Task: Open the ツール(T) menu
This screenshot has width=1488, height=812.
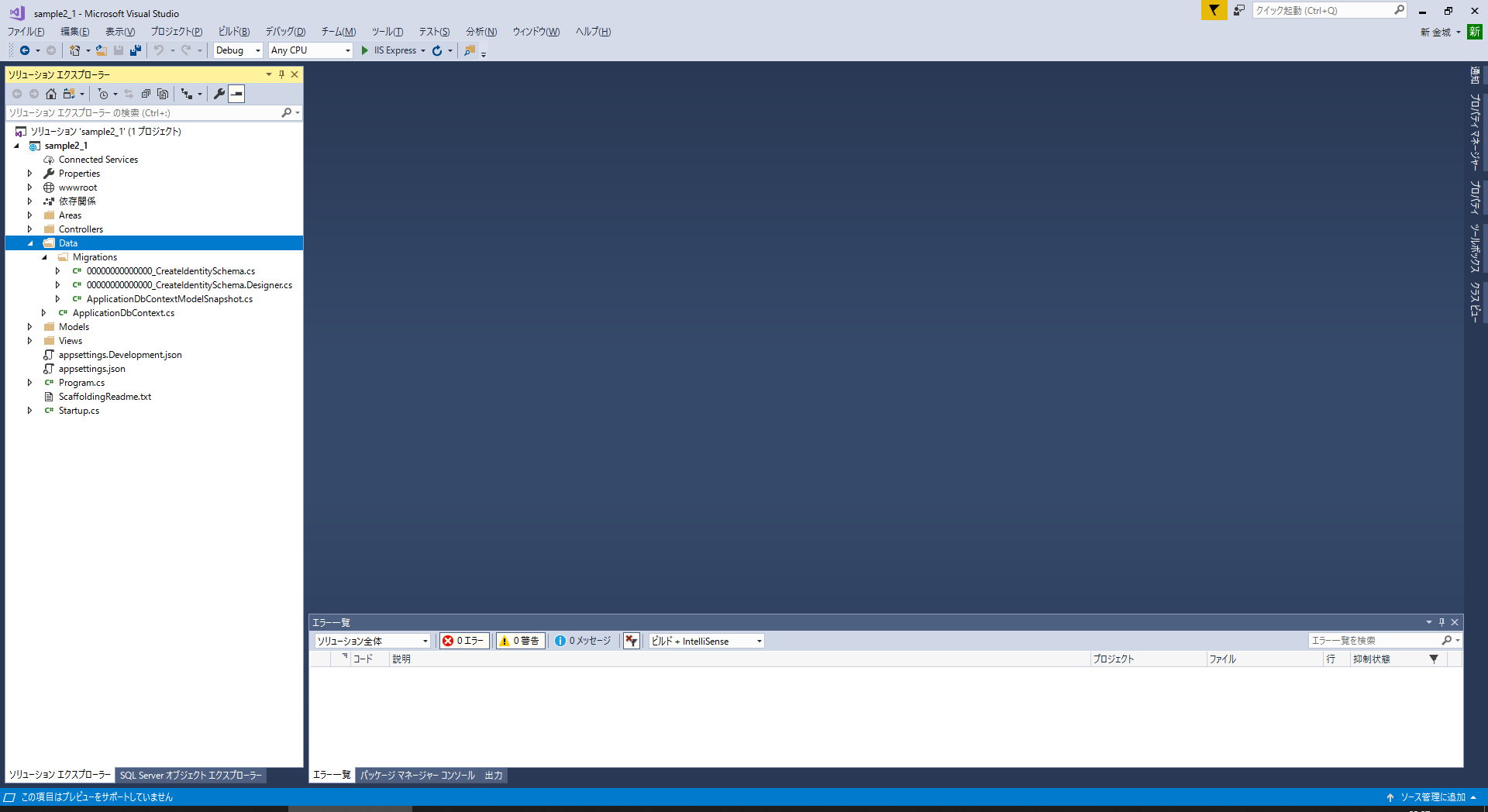Action: [387, 32]
